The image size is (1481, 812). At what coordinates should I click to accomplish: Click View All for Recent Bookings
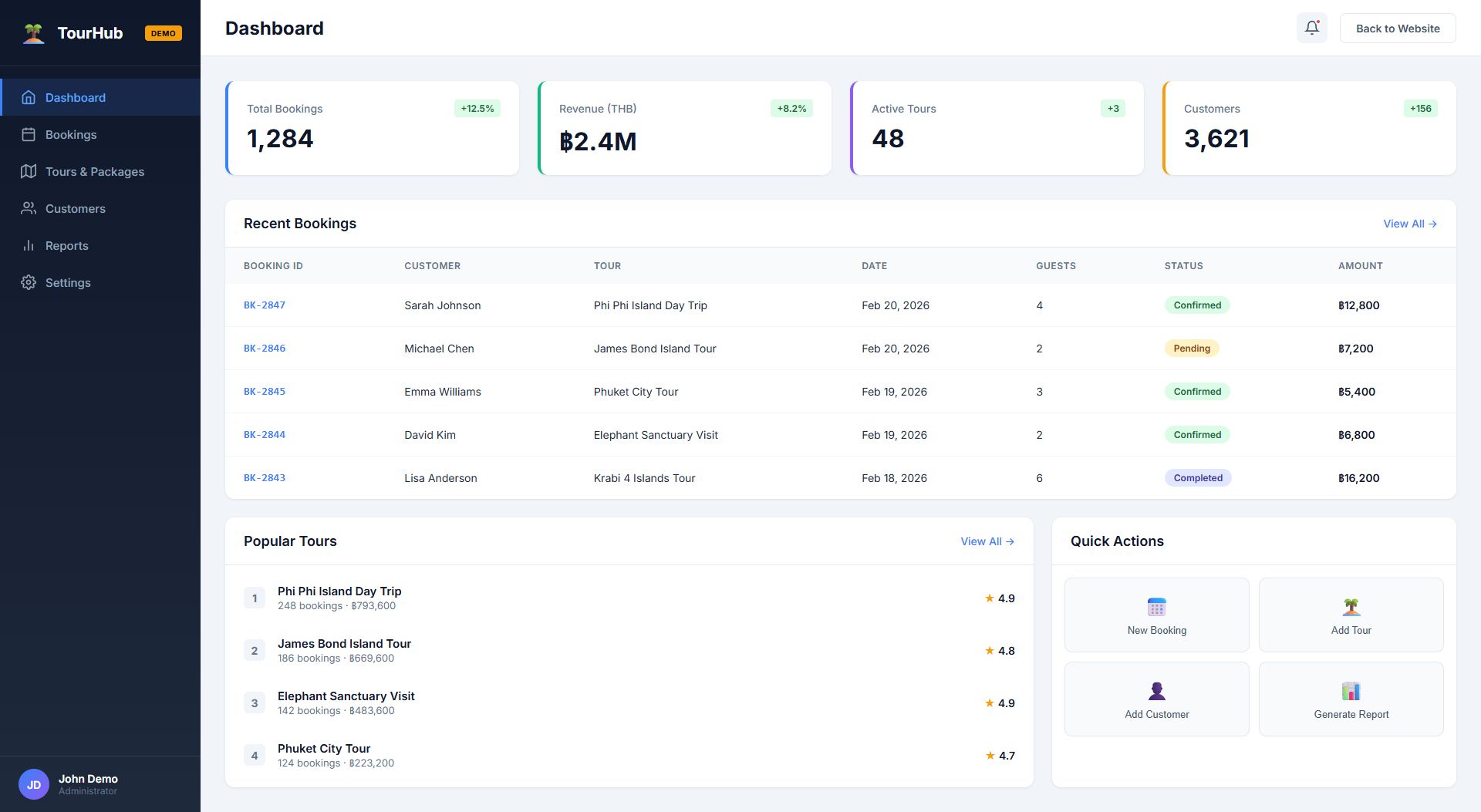click(1410, 224)
